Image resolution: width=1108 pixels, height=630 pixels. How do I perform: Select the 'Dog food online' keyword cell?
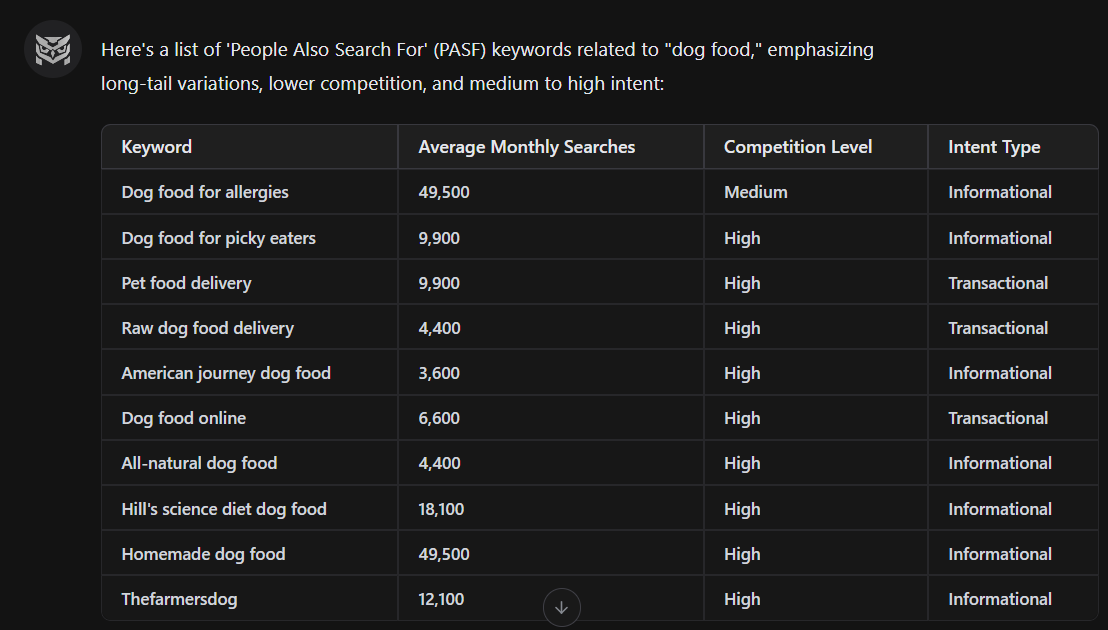pyautogui.click(x=183, y=417)
